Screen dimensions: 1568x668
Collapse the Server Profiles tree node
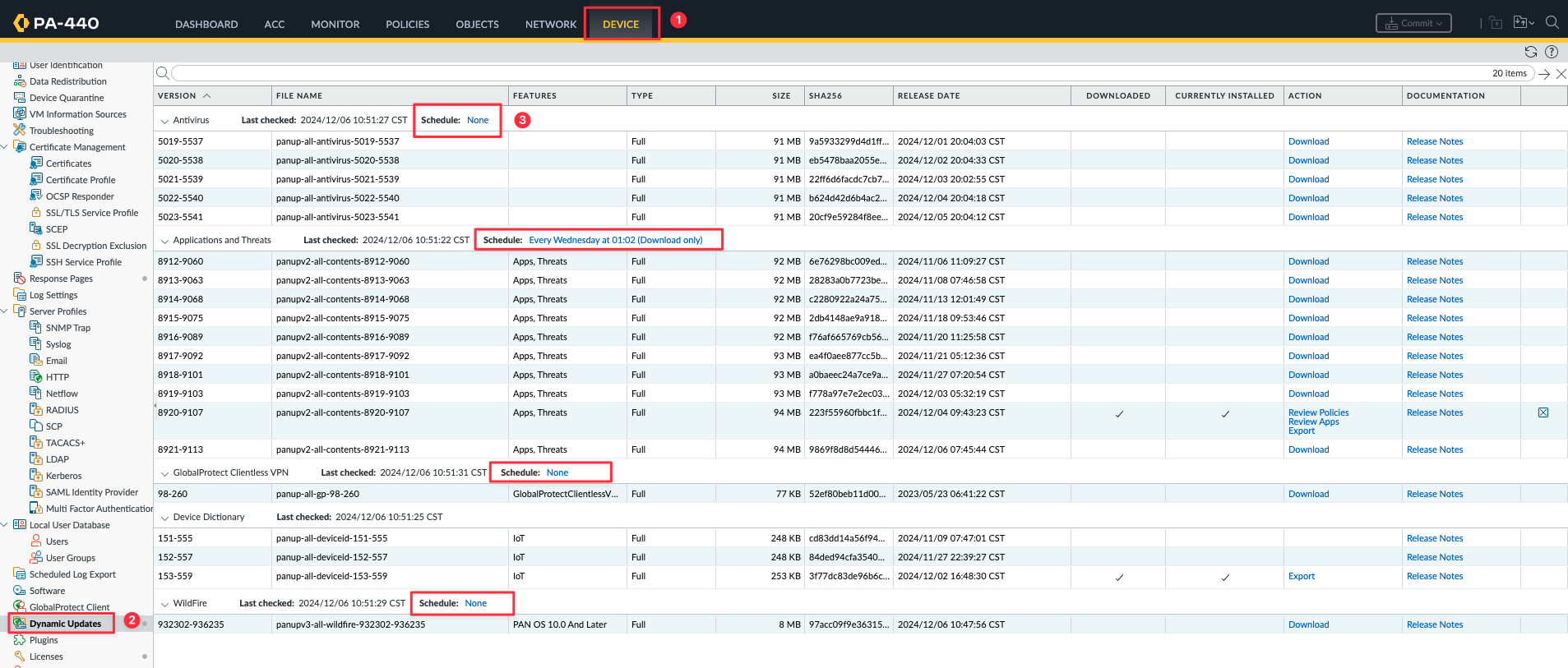5,311
